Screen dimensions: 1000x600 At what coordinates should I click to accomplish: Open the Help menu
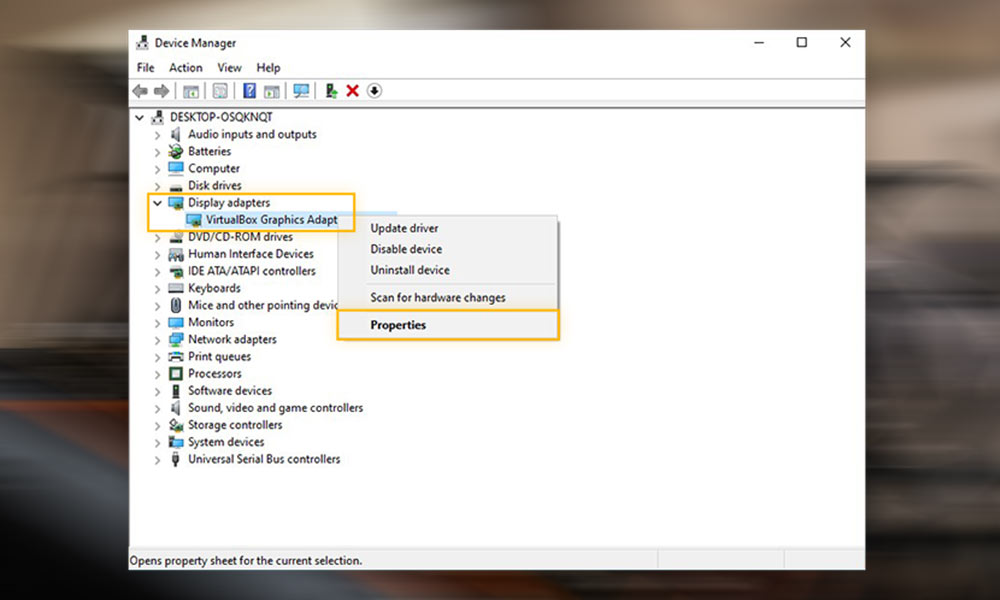point(268,68)
